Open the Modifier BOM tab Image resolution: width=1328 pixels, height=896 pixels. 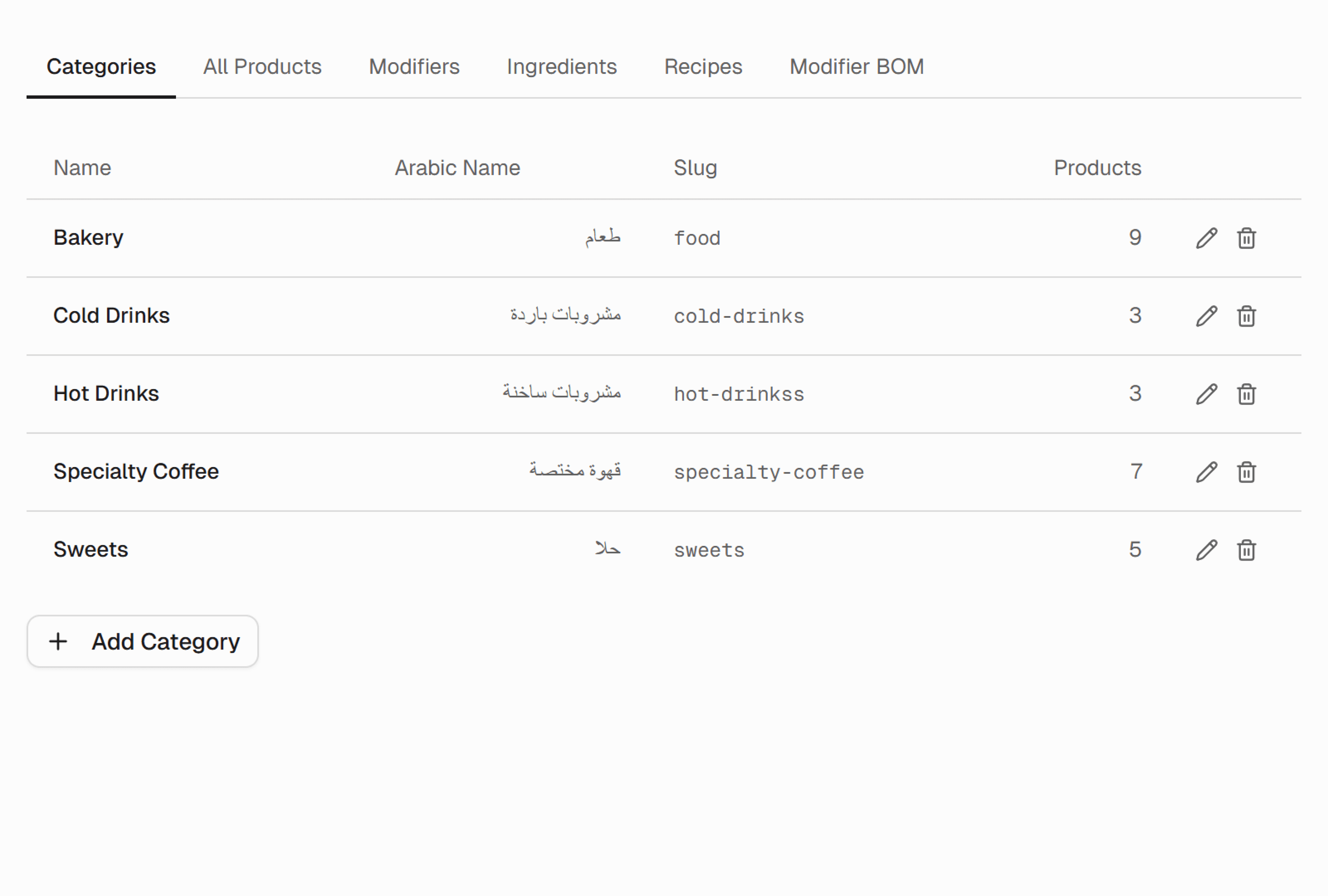click(857, 67)
